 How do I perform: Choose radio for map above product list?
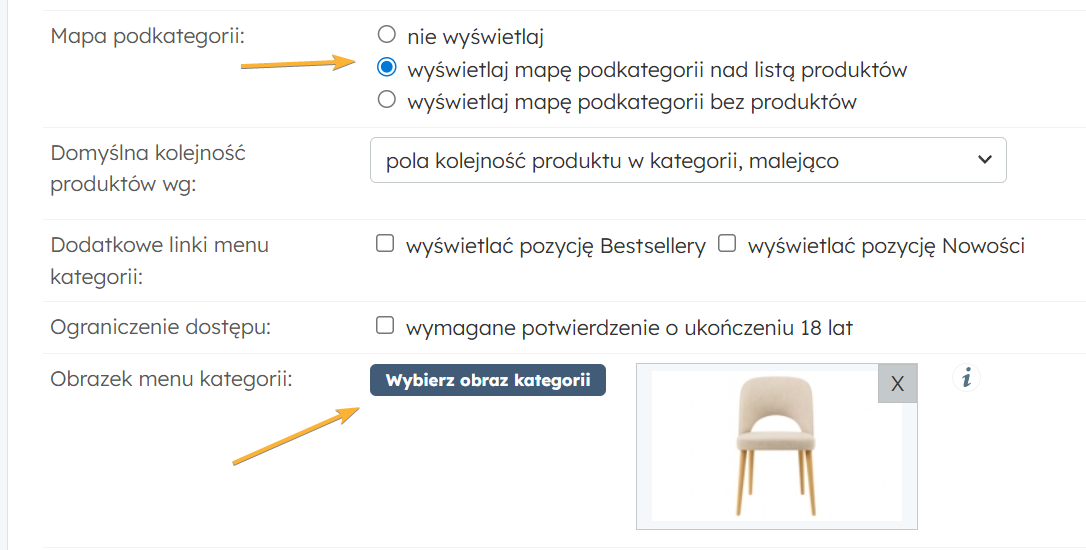point(387,68)
